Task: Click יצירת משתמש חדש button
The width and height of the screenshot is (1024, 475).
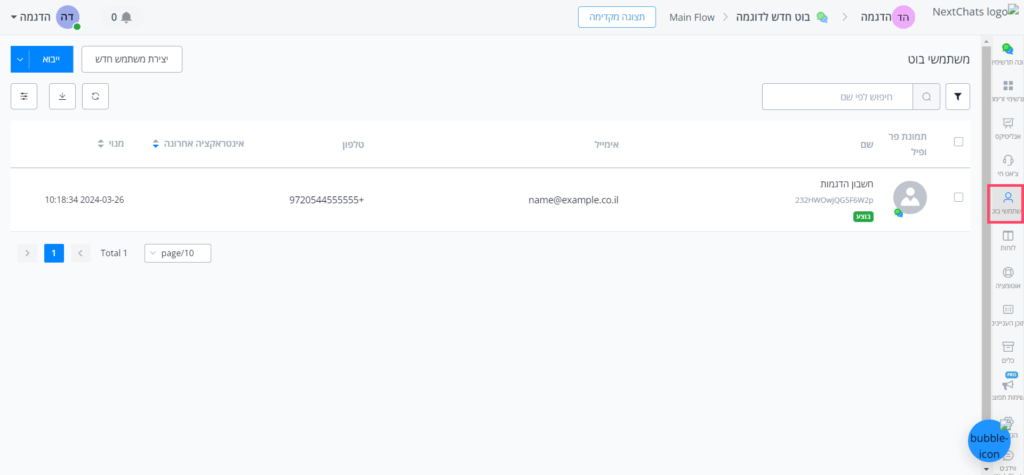Action: [132, 59]
